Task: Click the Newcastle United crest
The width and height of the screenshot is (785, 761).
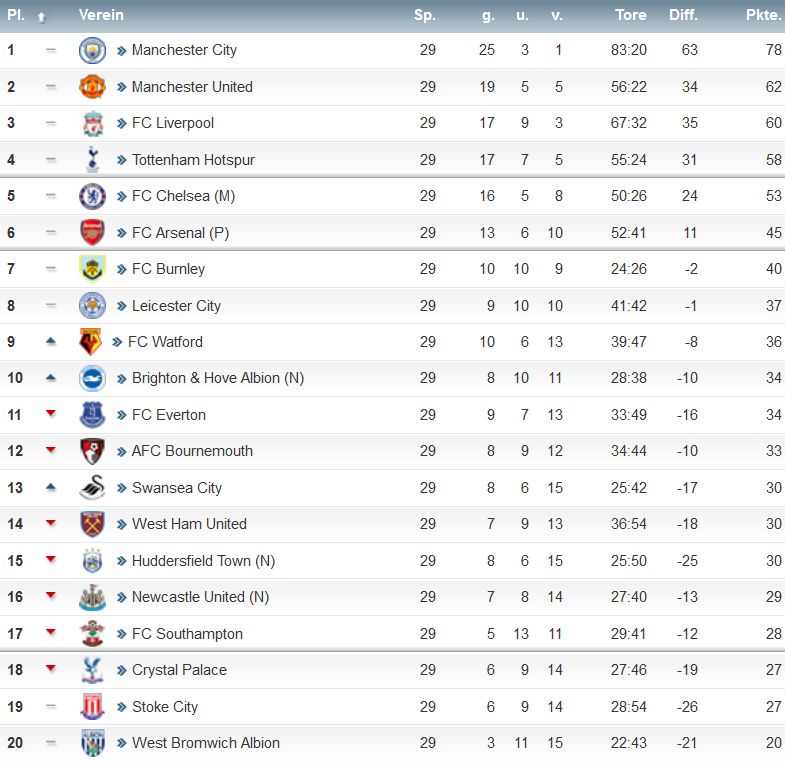Action: [x=93, y=597]
